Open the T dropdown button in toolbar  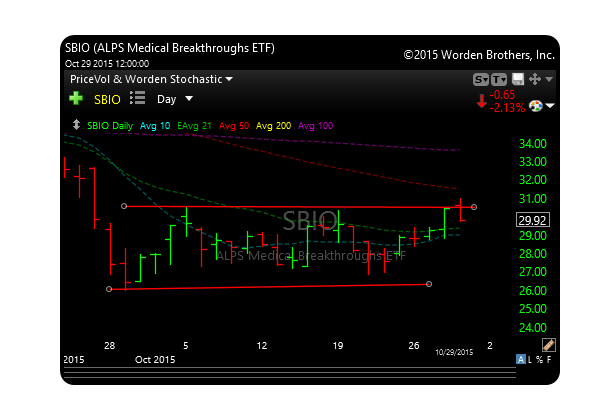499,80
